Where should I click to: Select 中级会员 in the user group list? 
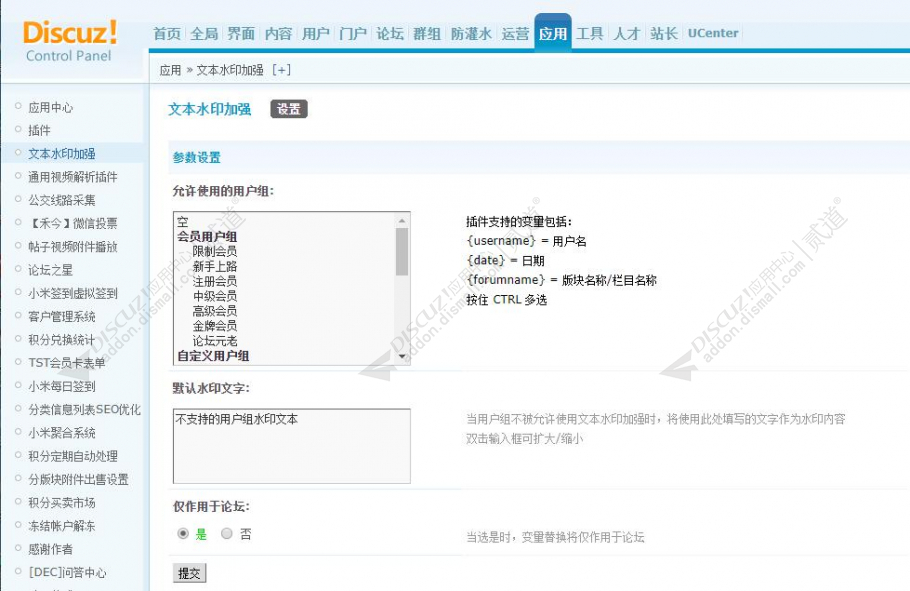pyautogui.click(x=215, y=296)
